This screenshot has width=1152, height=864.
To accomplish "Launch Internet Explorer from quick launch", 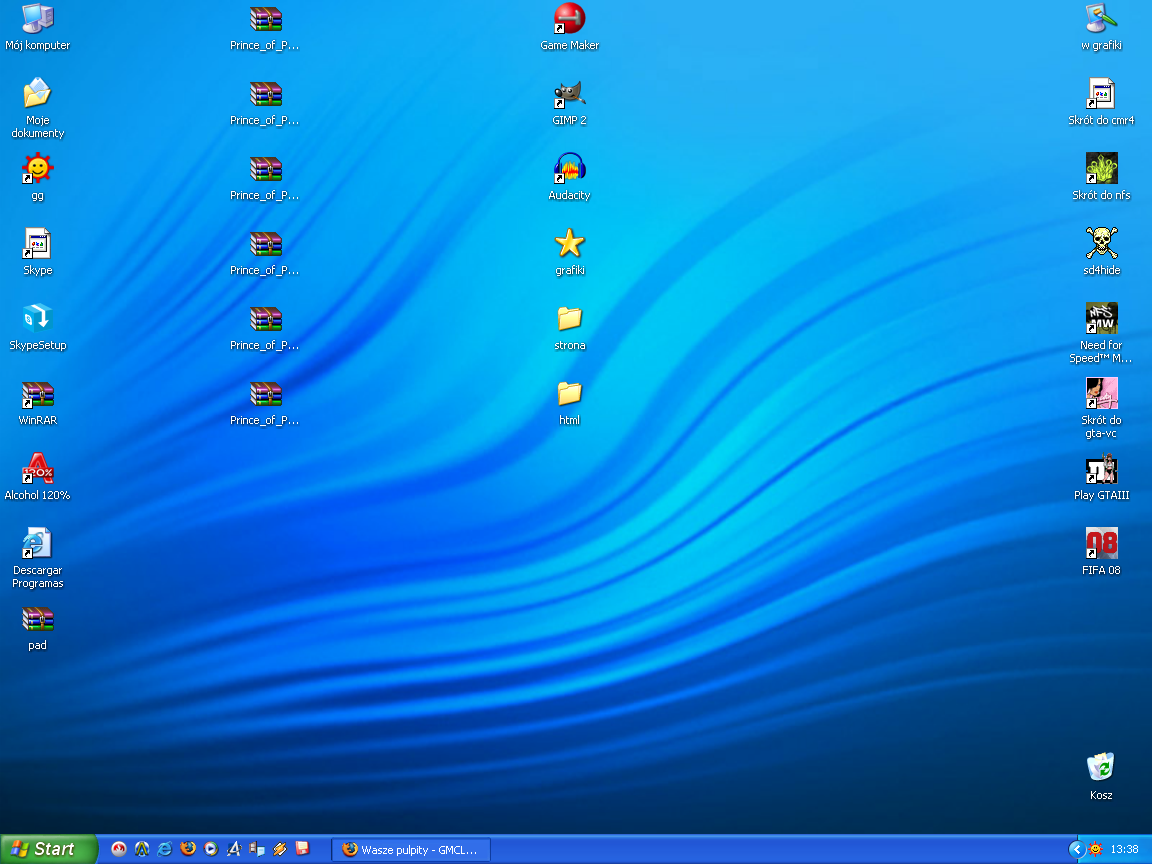I will 165,849.
